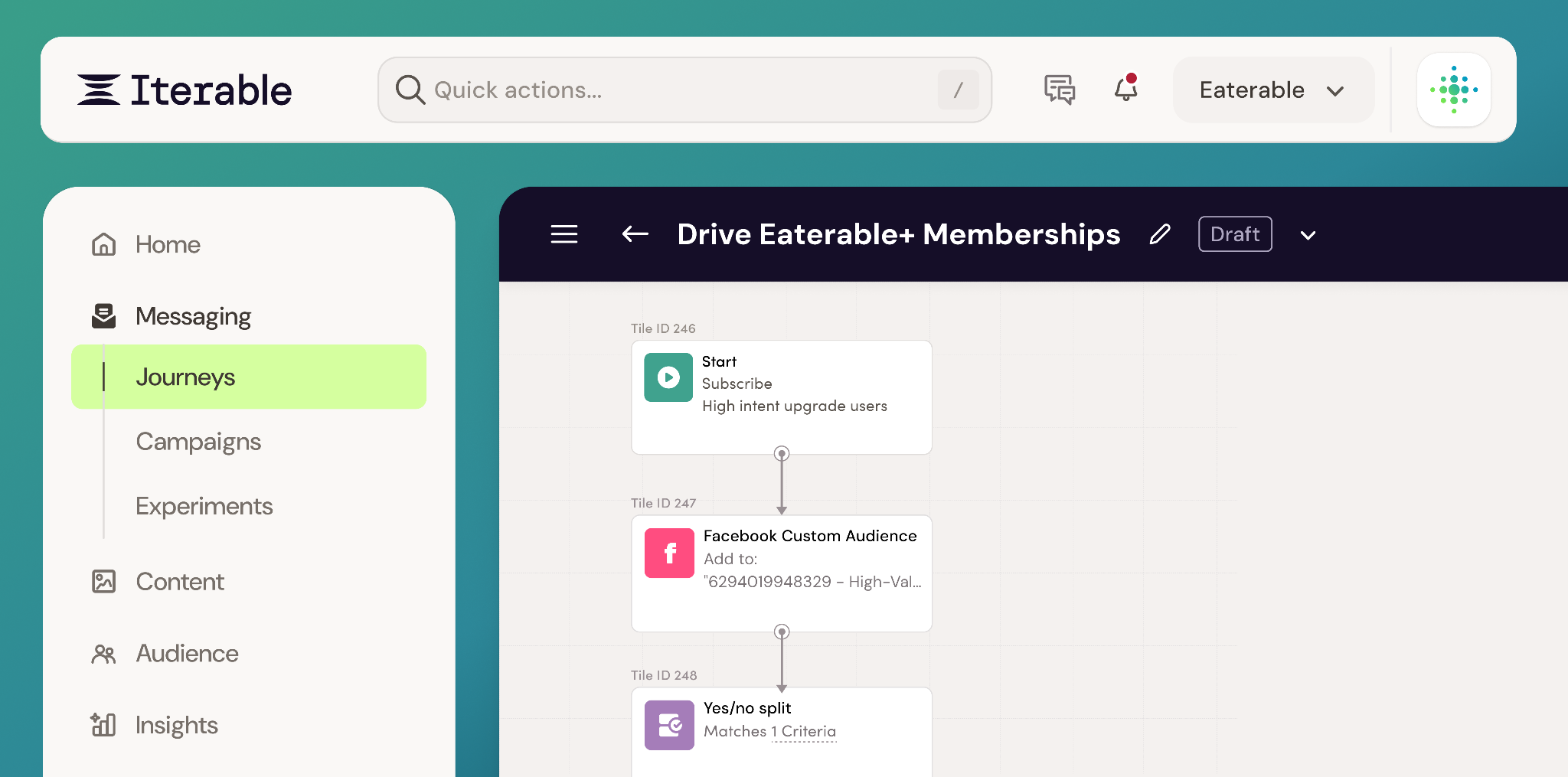The height and width of the screenshot is (777, 1568).
Task: Open the notifications bell
Action: click(1125, 88)
